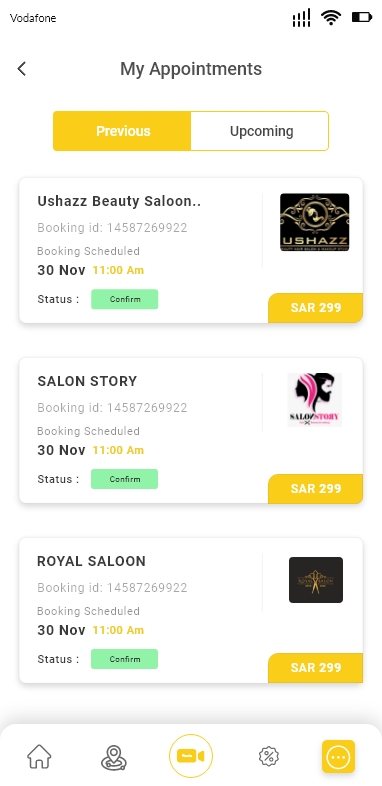
Task: Click Confirm status on Ushazz booking
Action: click(124, 299)
